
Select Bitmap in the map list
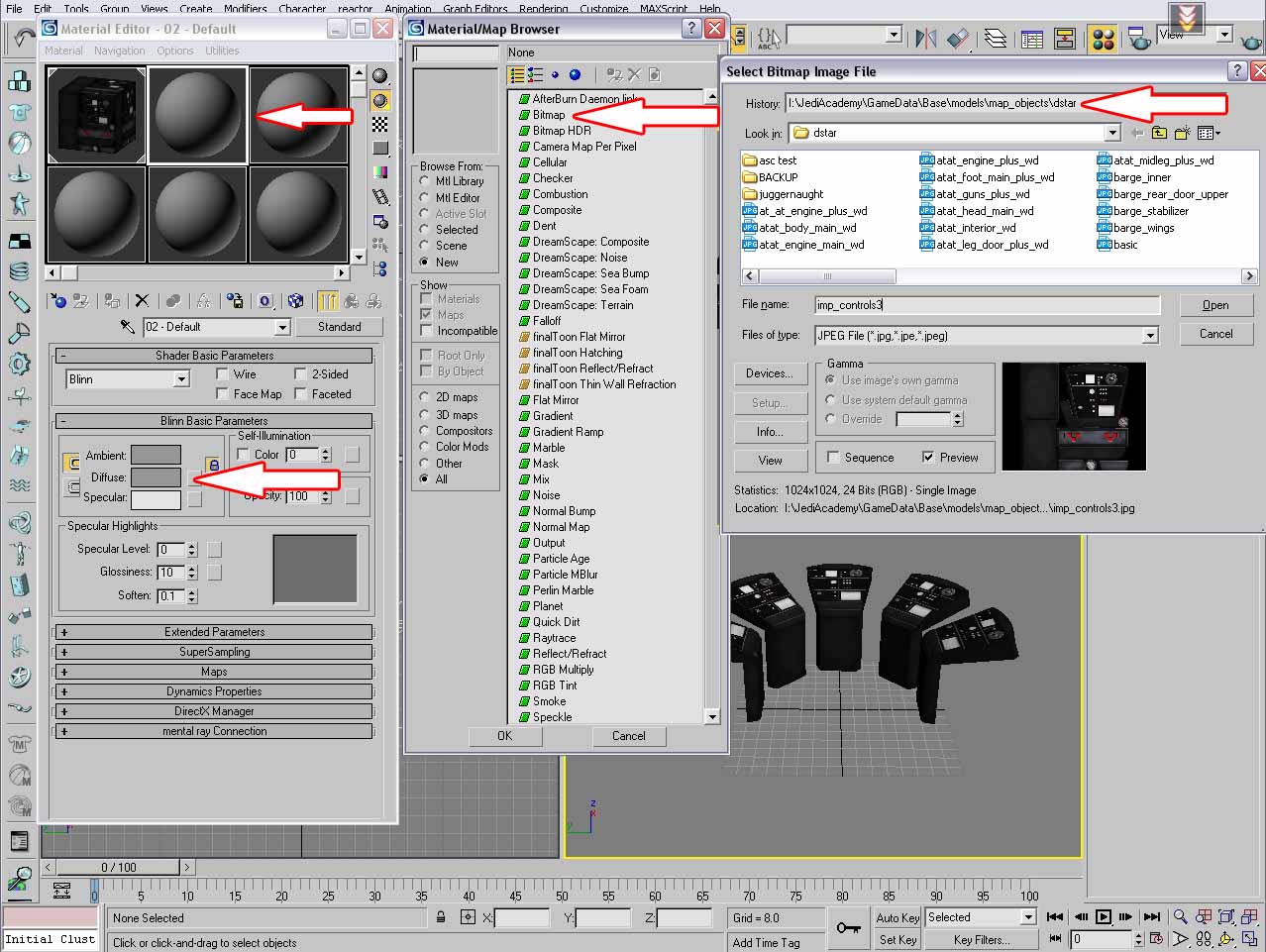coord(548,115)
